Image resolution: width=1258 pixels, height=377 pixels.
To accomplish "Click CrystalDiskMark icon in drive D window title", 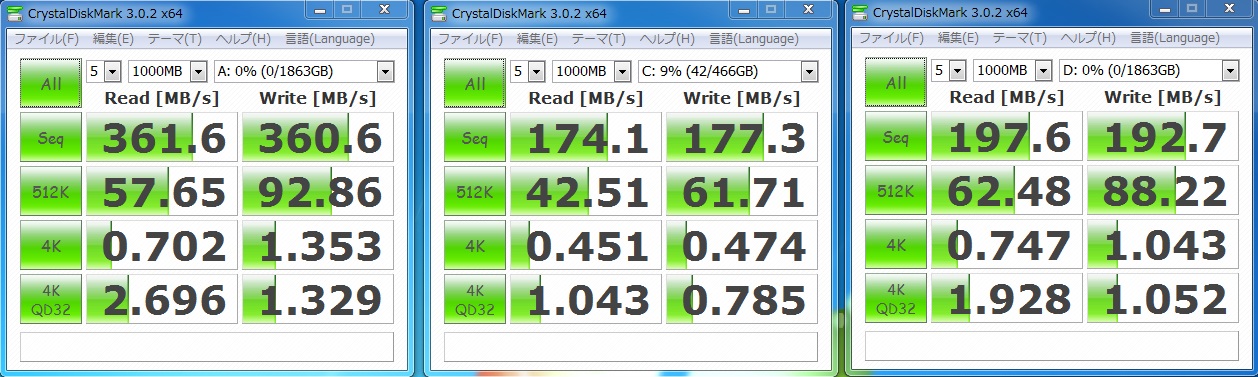I will 860,13.
